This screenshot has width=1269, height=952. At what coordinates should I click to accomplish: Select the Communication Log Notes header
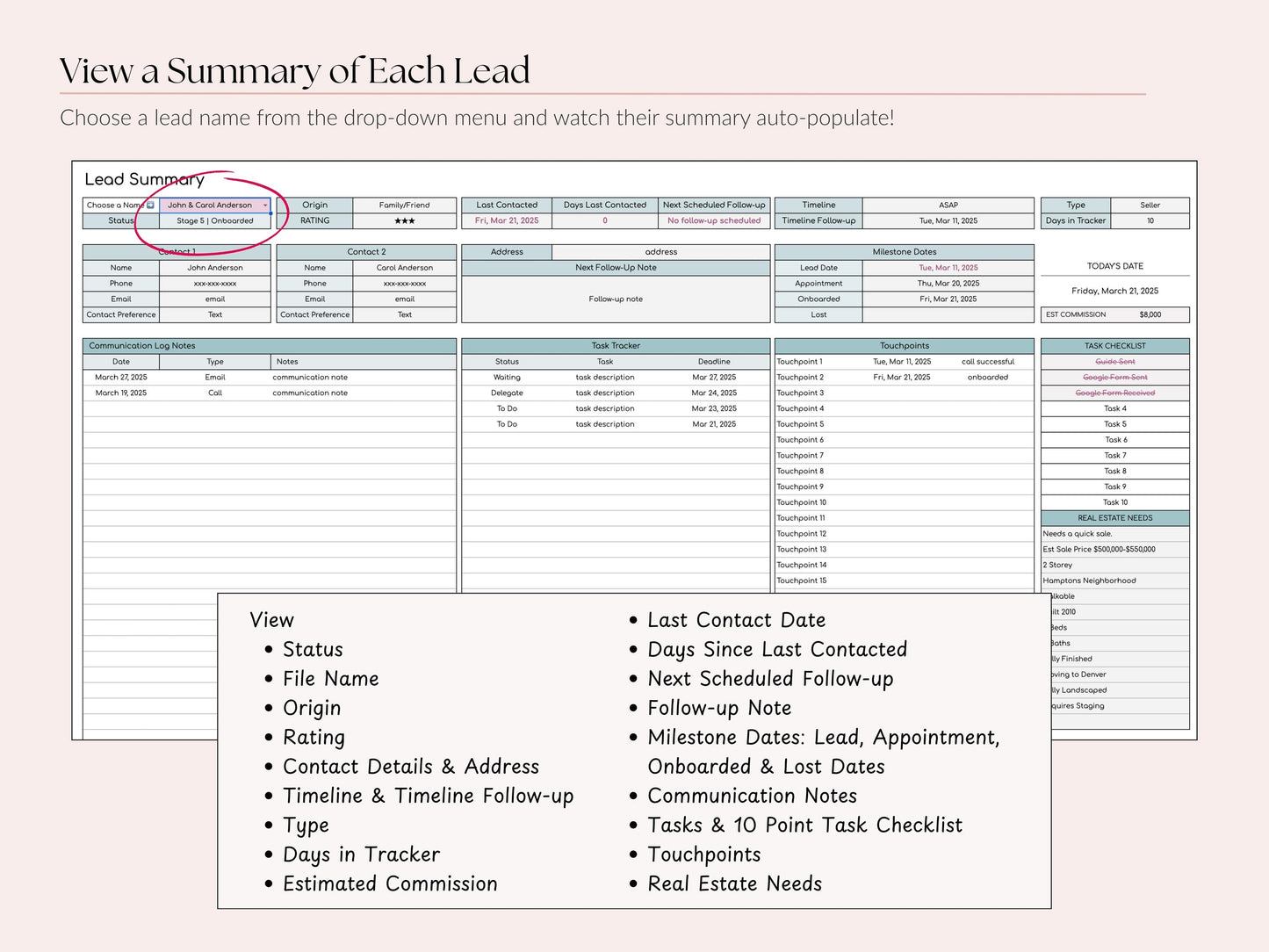270,346
